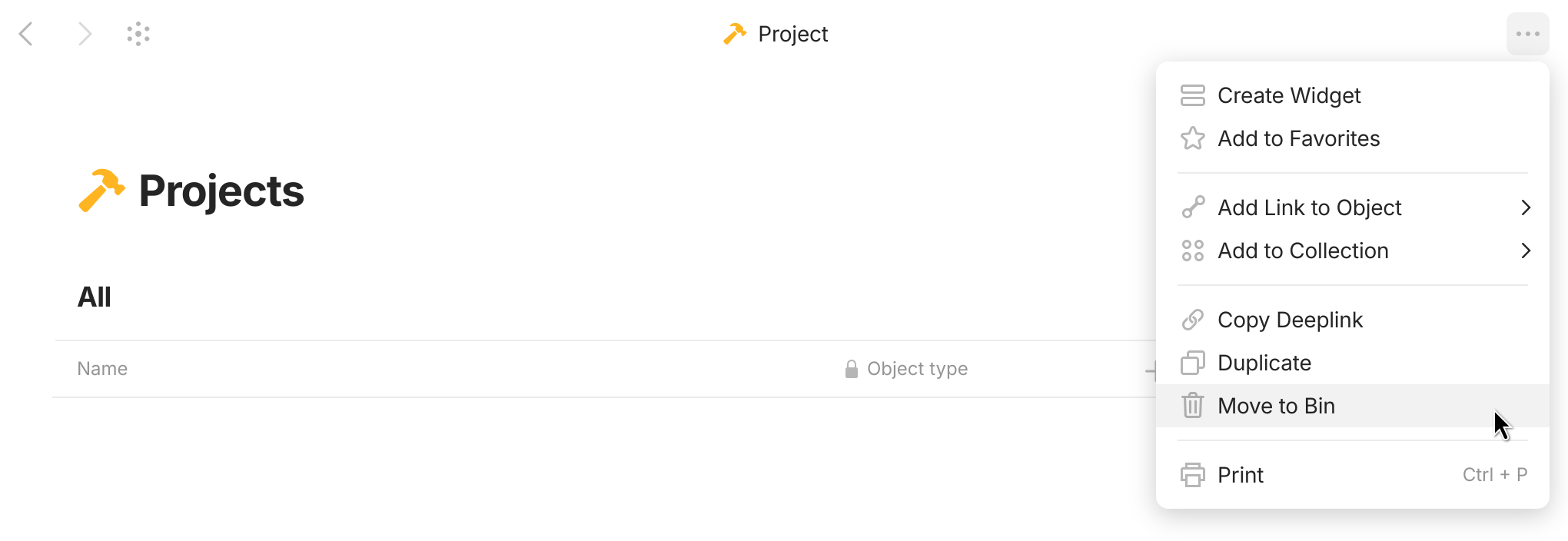Click the Object type column header

pyautogui.click(x=916, y=369)
